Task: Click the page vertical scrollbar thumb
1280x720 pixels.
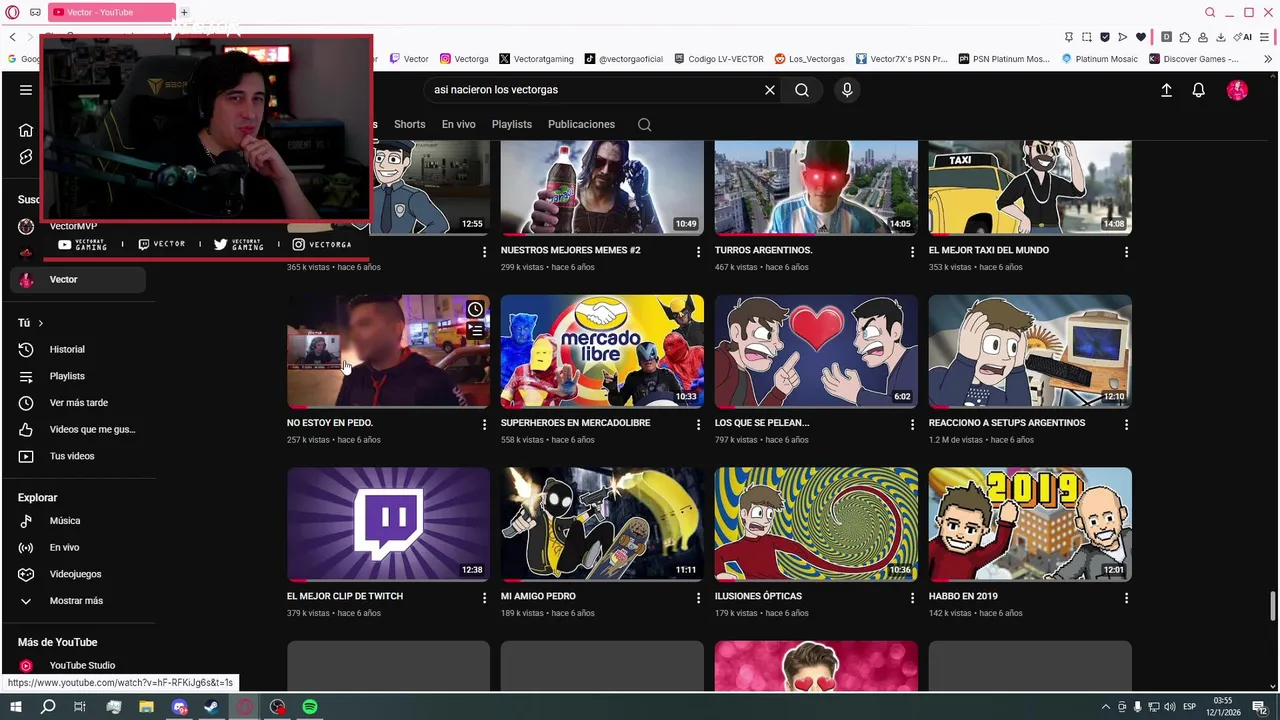Action: (1273, 605)
